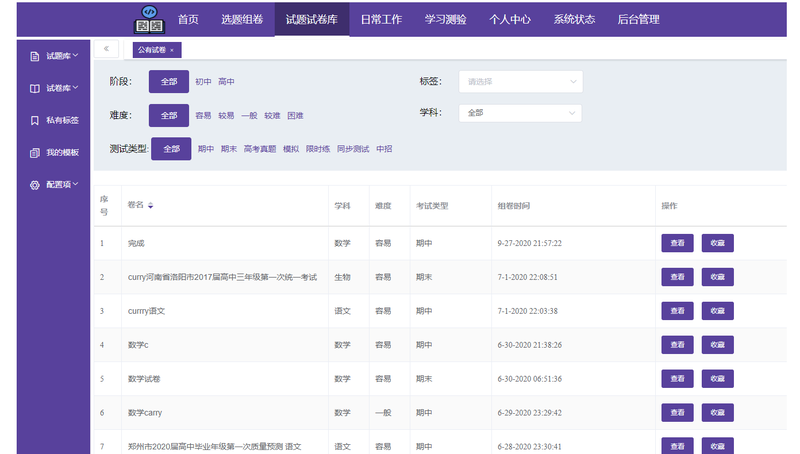Click 收藏 for 数学c
Screen dimensions: 800x454
point(718,345)
